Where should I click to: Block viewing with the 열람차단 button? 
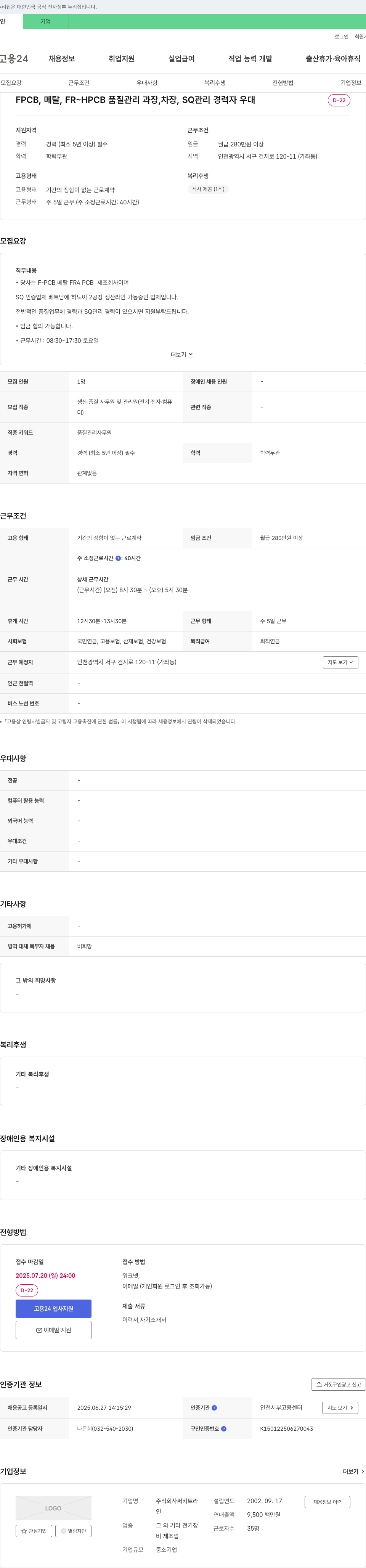[x=74, y=1531]
